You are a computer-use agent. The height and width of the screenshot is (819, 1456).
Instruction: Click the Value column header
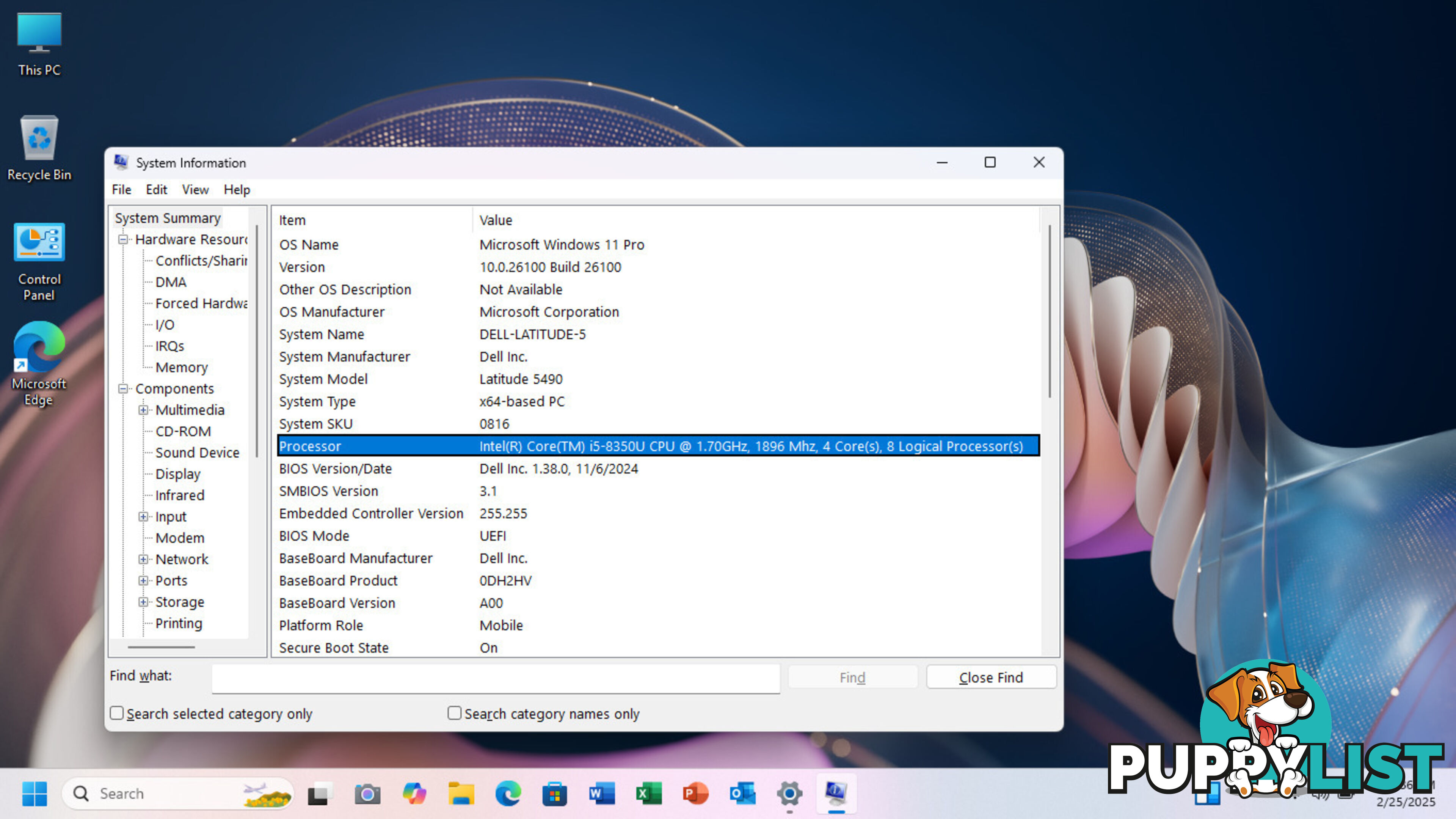[756, 220]
